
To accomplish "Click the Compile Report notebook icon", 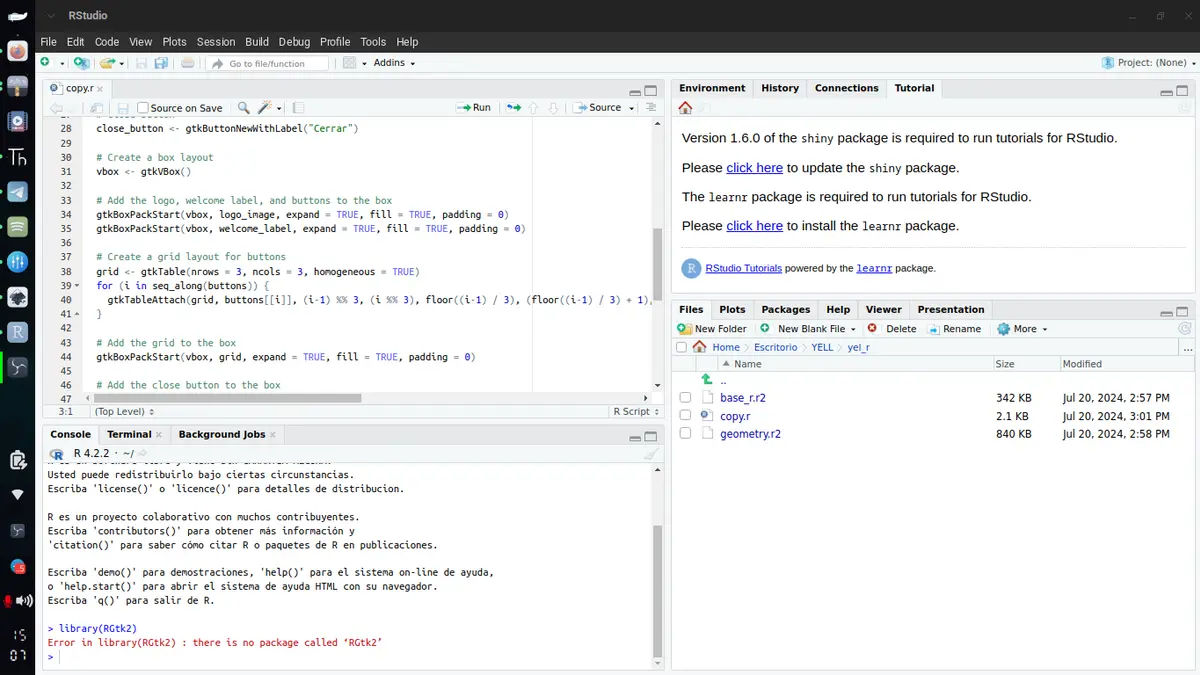I will pyautogui.click(x=298, y=108).
